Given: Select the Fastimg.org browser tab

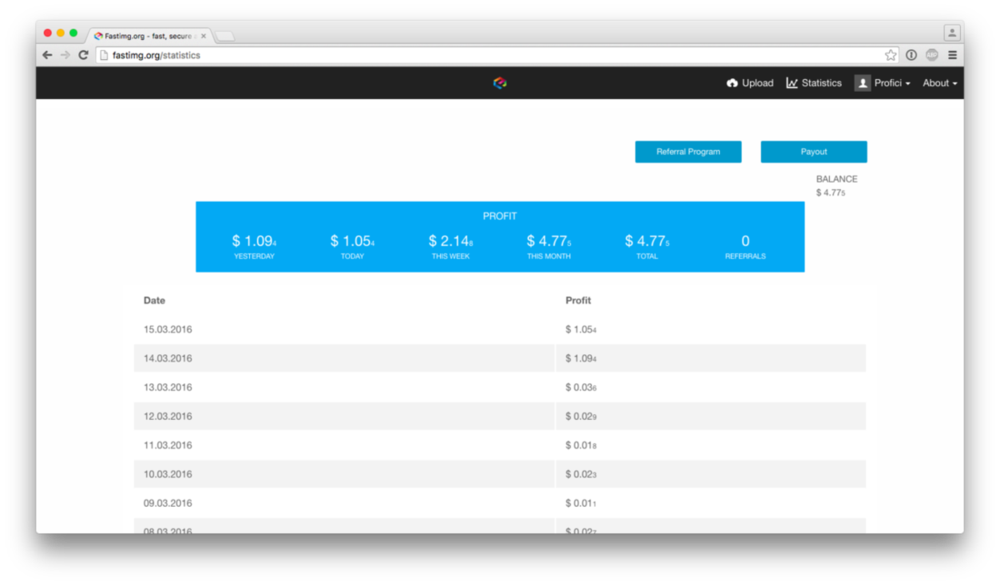Looking at the screenshot, I should (x=145, y=35).
